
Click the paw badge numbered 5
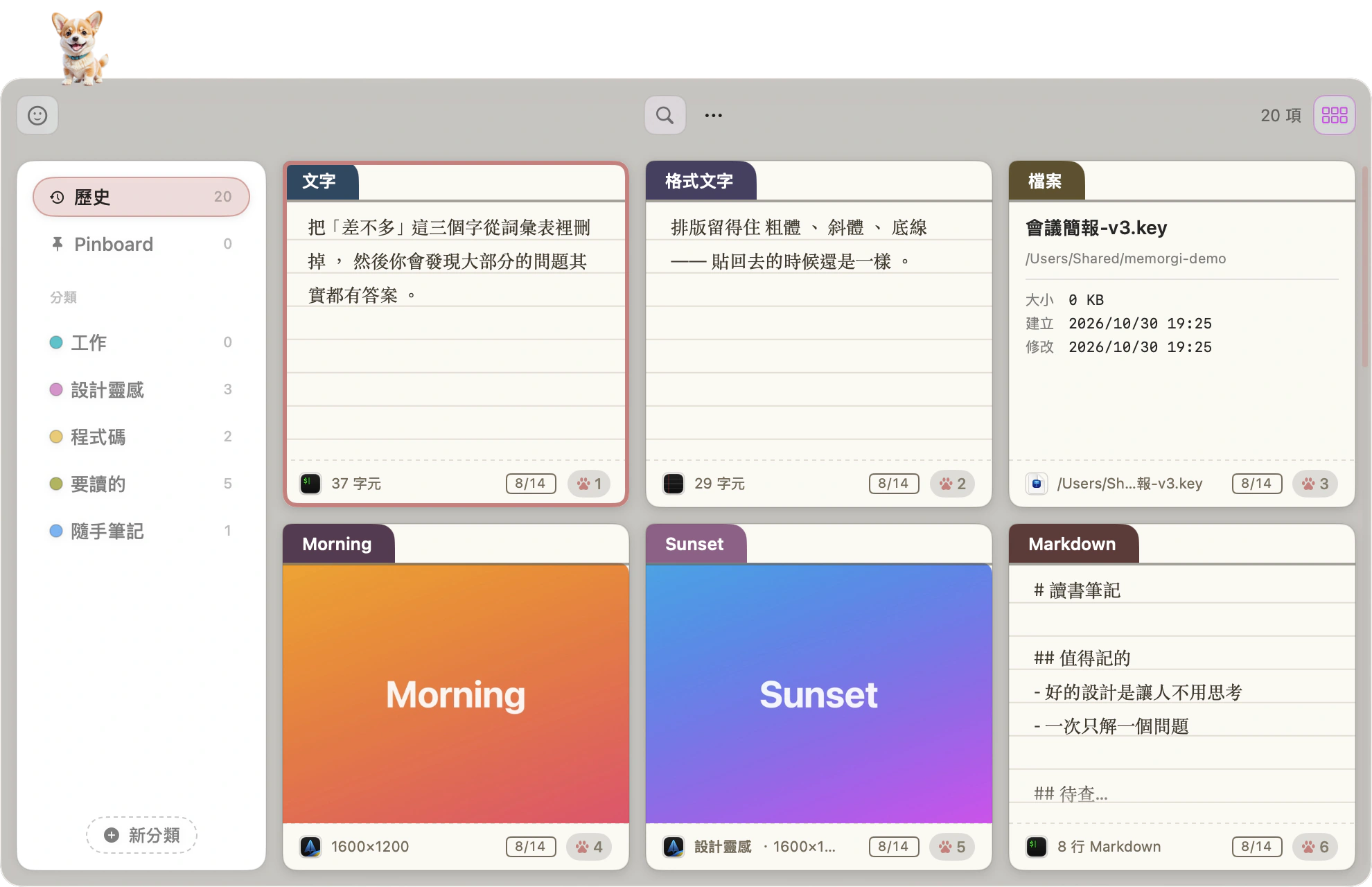952,847
